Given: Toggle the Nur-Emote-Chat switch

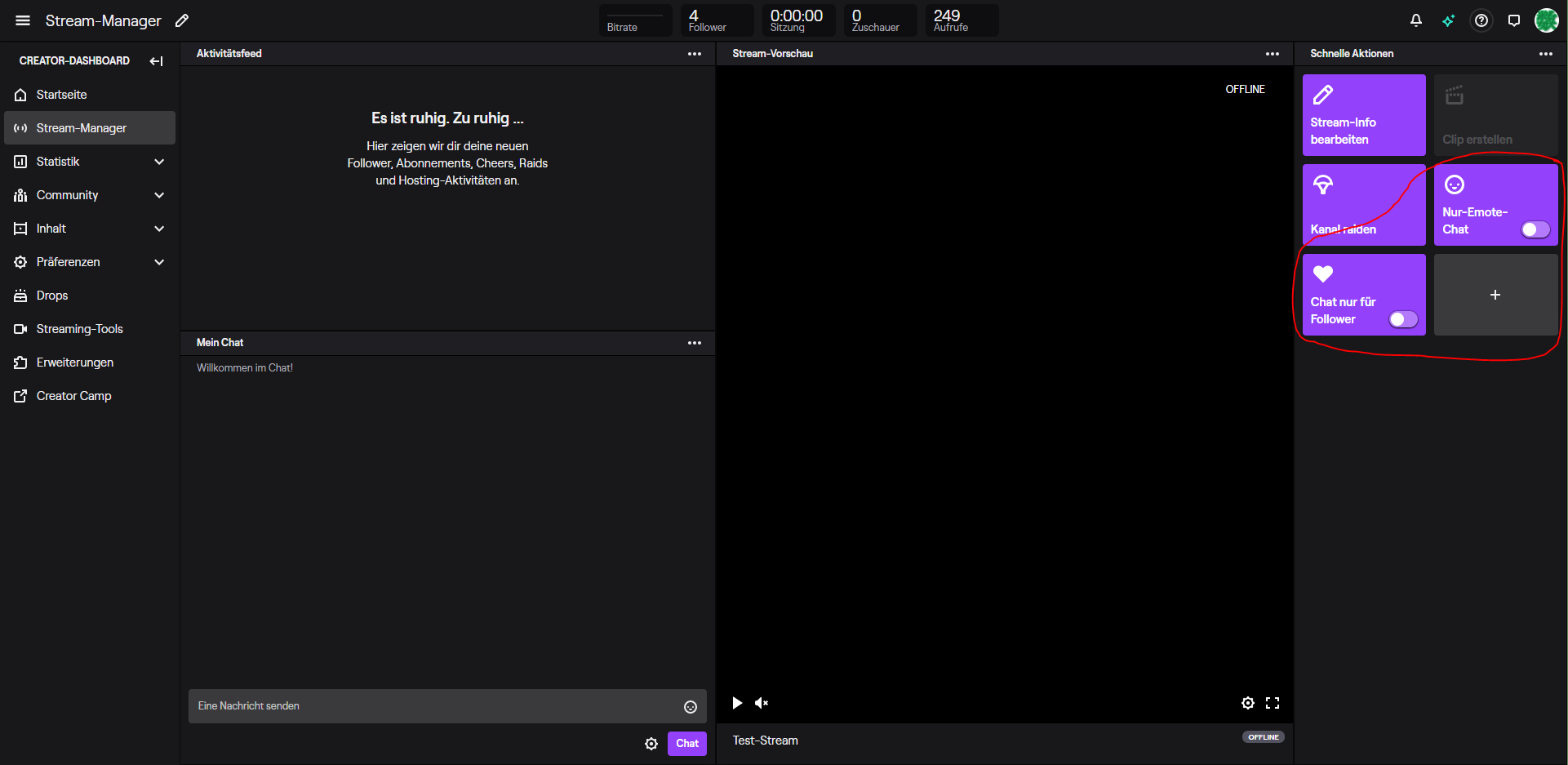Looking at the screenshot, I should [1535, 229].
